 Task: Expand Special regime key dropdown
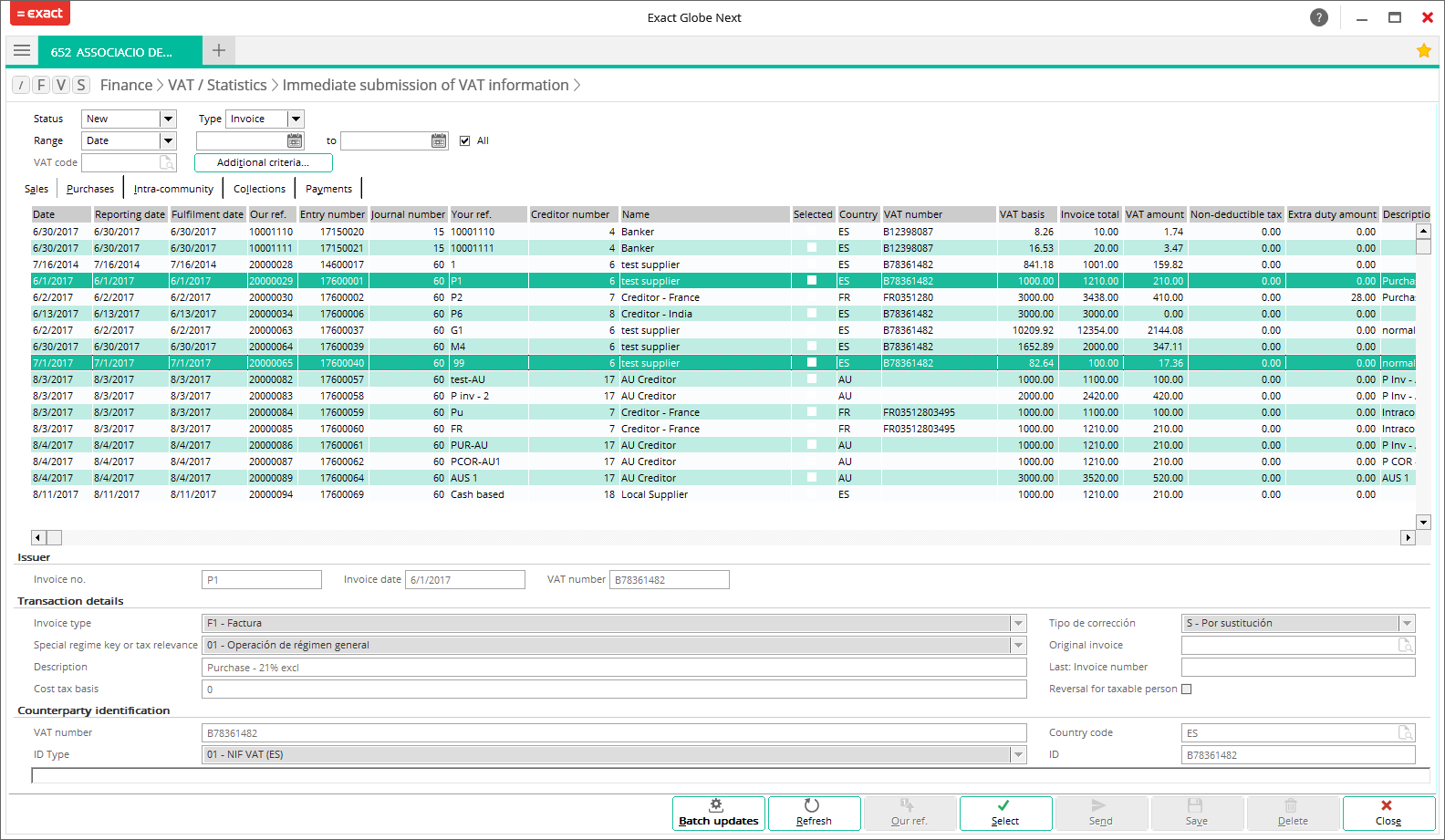(x=1018, y=645)
